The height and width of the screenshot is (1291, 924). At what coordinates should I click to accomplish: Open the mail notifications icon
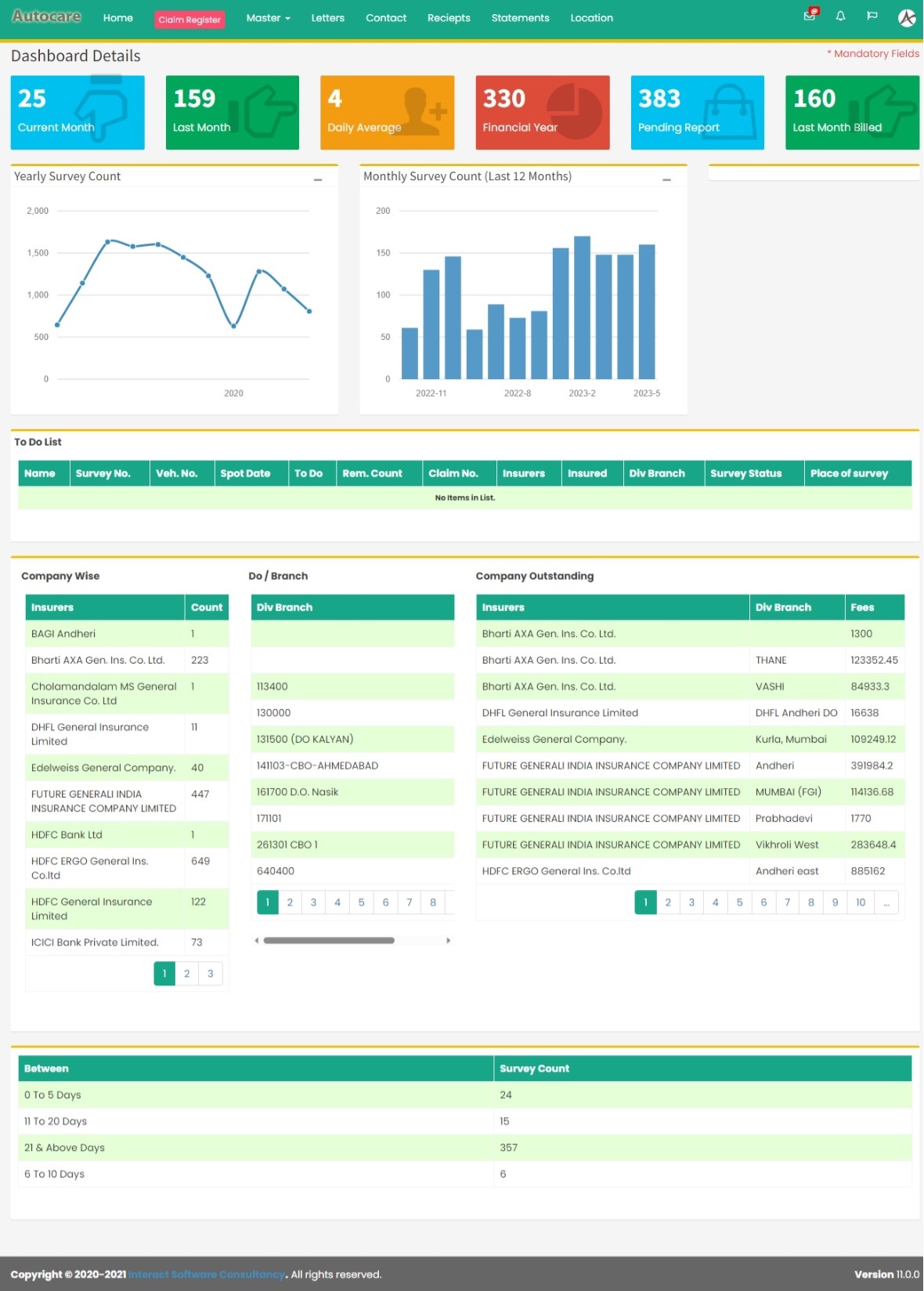[810, 16]
